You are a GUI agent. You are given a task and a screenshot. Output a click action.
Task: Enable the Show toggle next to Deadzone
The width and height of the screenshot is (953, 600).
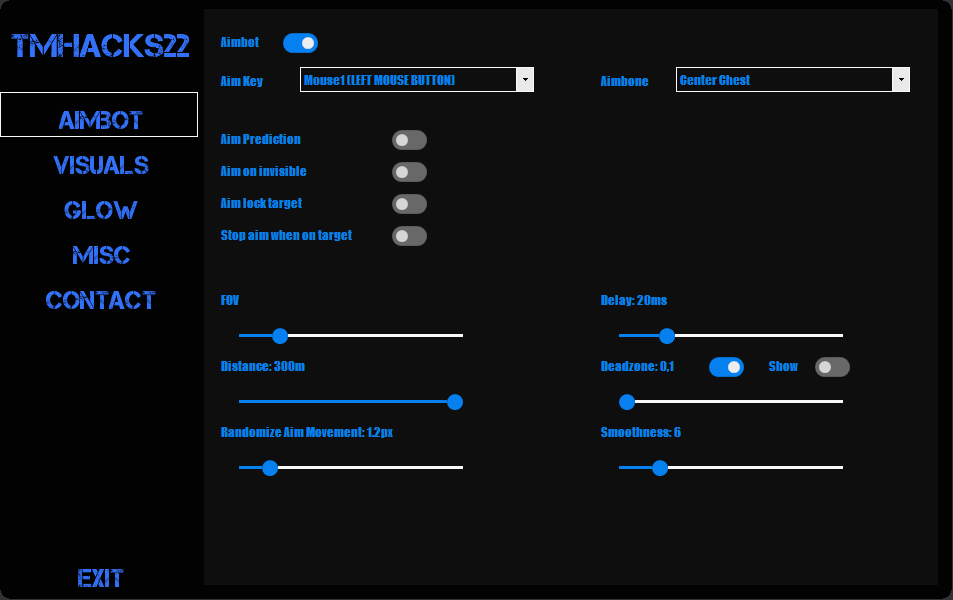tap(831, 368)
